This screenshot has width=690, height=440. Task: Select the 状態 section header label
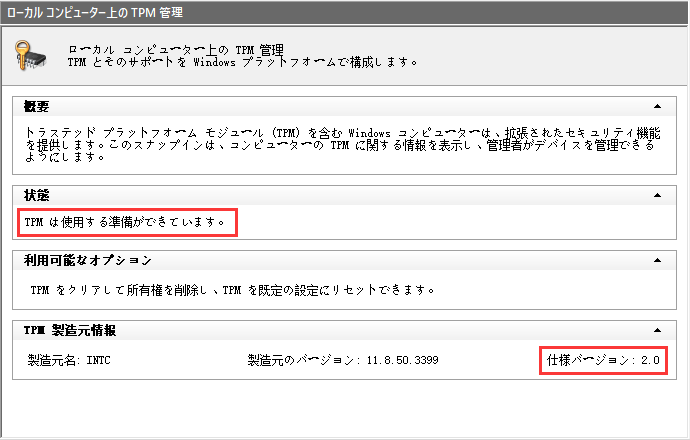[x=37, y=195]
